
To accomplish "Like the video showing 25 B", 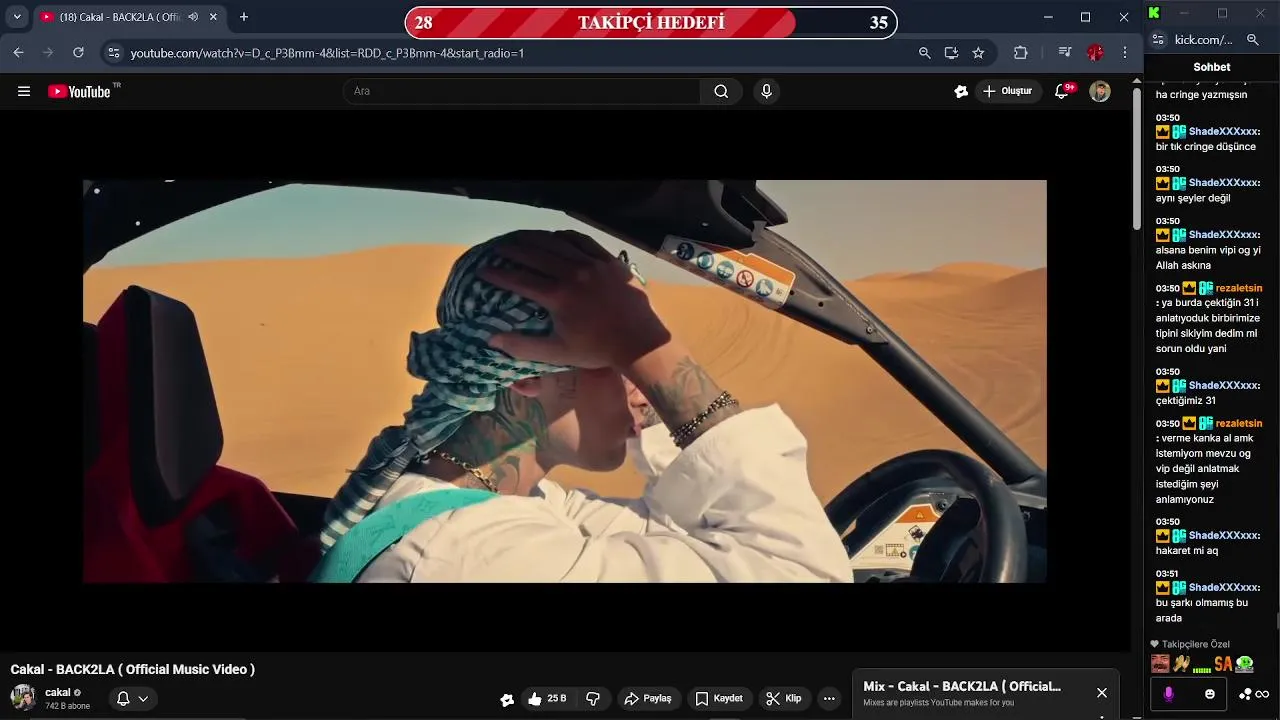I will [547, 699].
